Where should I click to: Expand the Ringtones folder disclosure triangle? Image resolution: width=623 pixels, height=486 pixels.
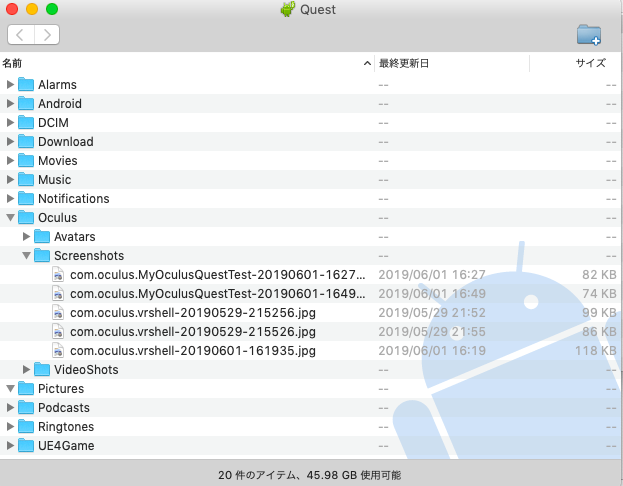click(10, 427)
